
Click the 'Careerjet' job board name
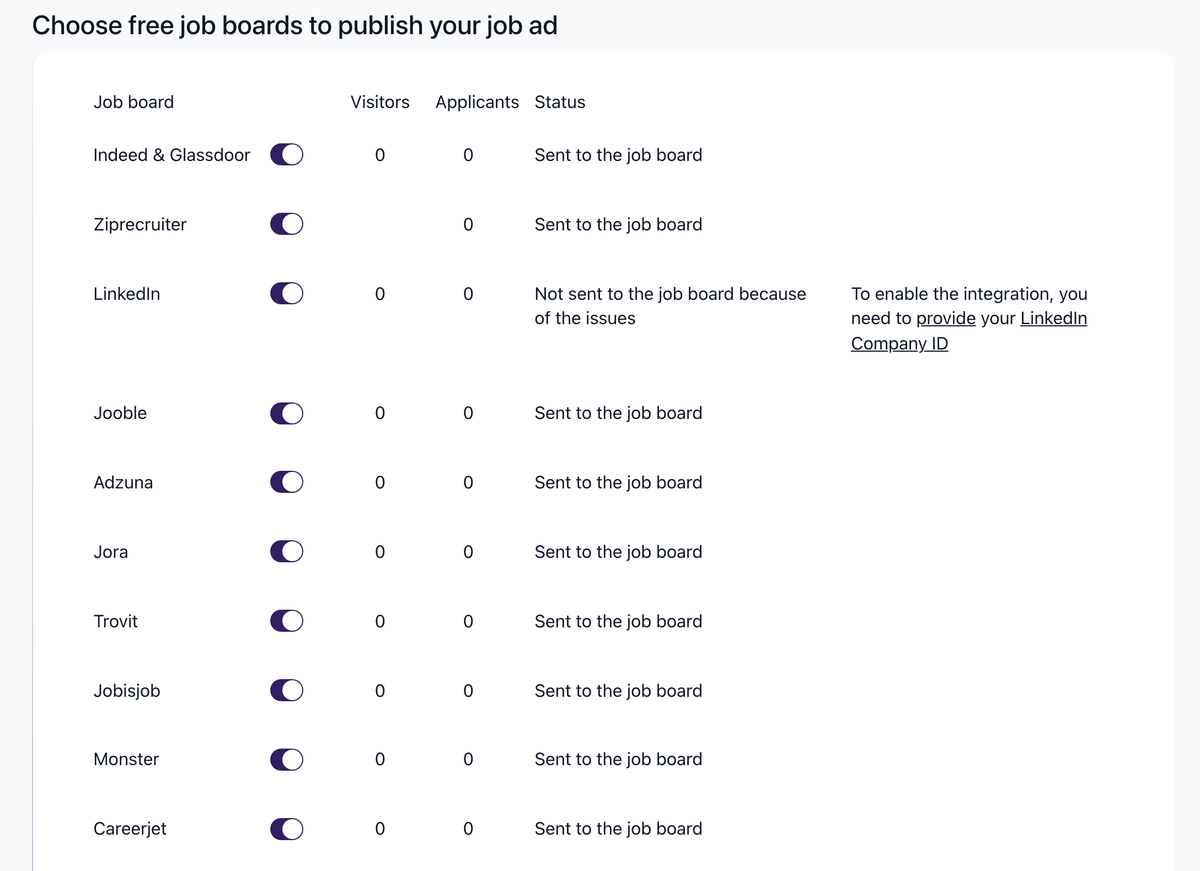130,829
